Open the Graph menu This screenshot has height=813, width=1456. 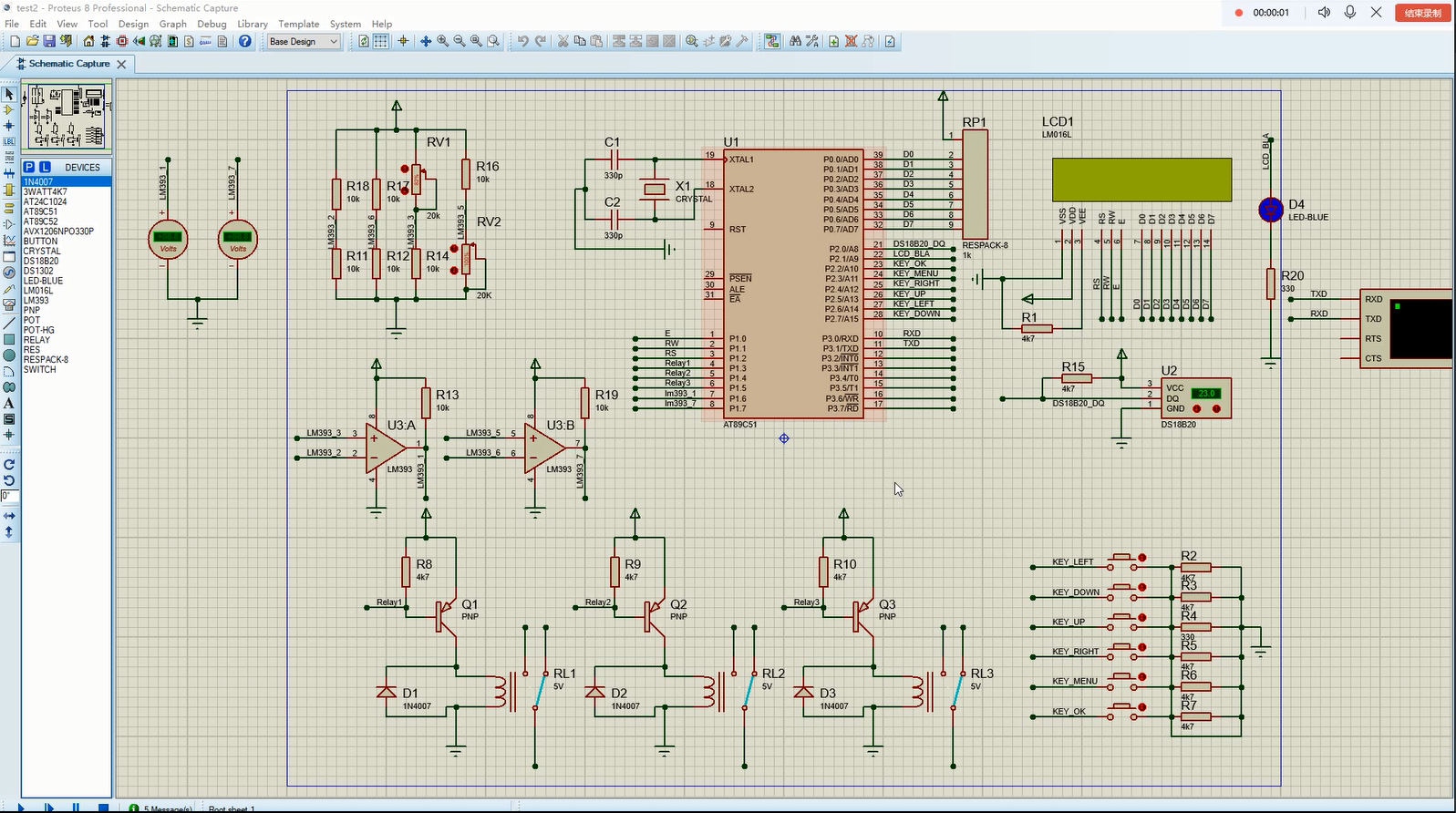tap(172, 24)
